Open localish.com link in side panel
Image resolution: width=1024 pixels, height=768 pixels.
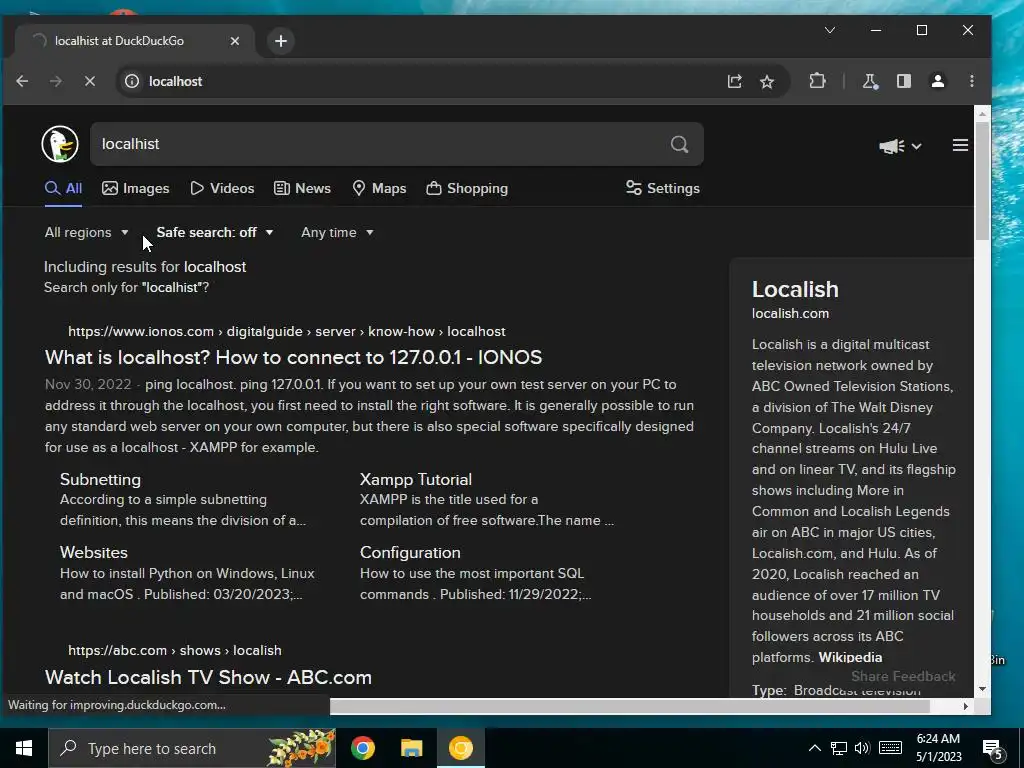[x=790, y=313]
